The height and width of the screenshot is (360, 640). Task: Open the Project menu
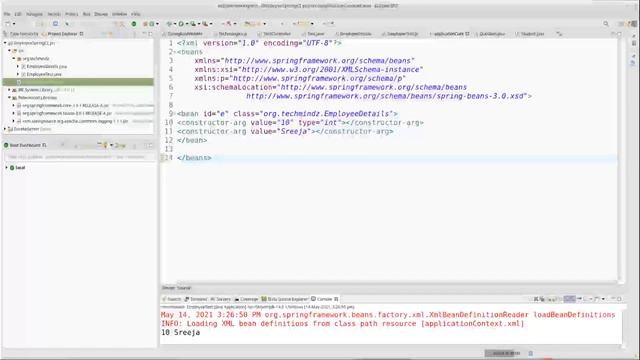(x=71, y=14)
